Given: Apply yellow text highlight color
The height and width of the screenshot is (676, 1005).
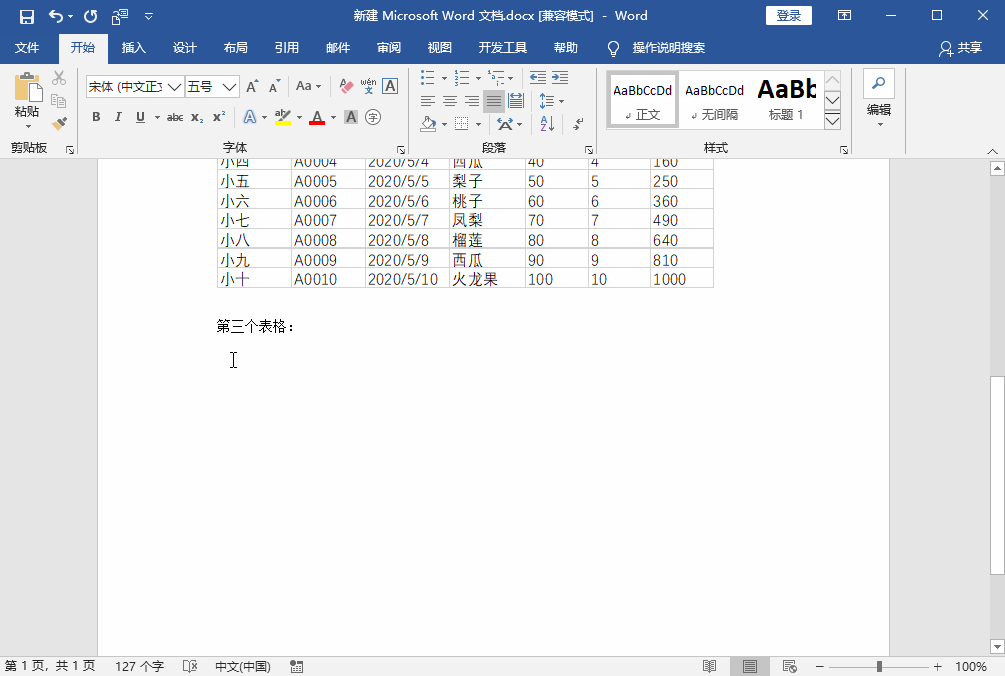Looking at the screenshot, I should (283, 117).
